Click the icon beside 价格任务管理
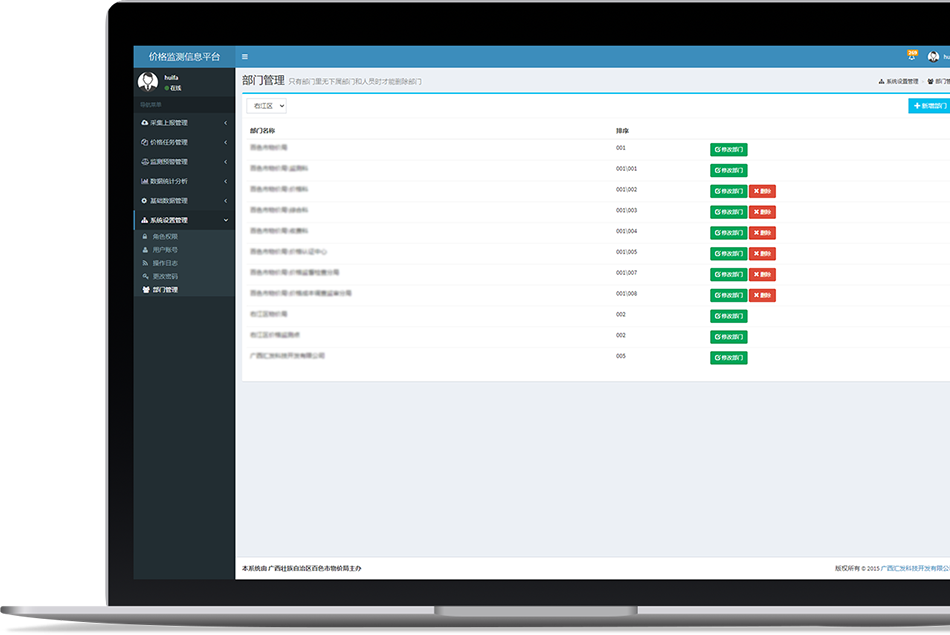This screenshot has width=950, height=635. (144, 142)
